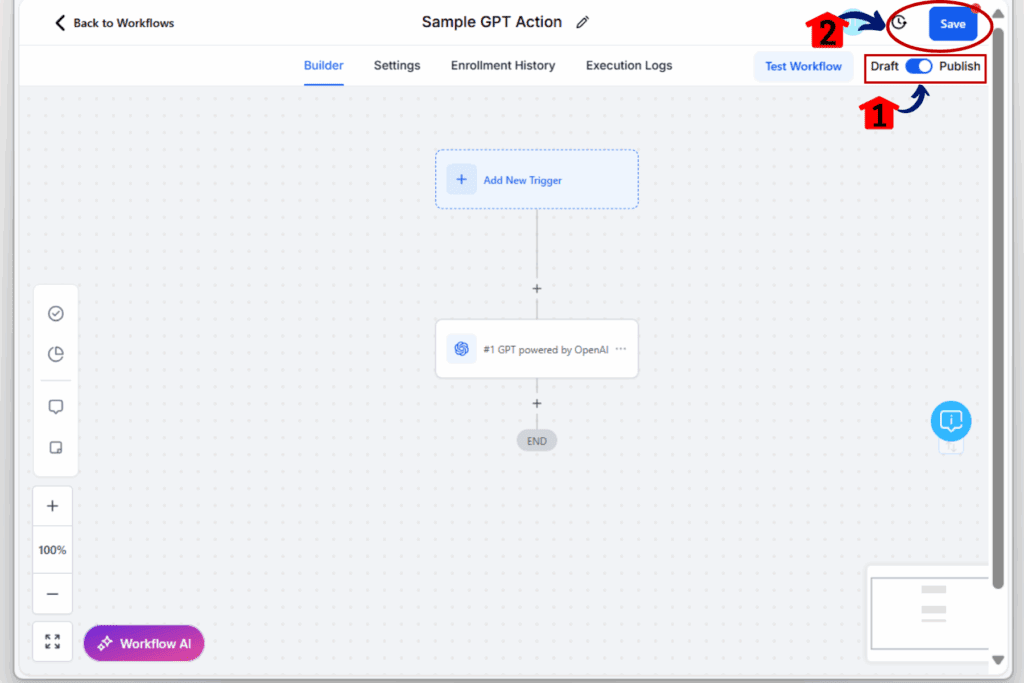Open the pie chart stats icon
Viewport: 1024px width, 683px height.
click(56, 354)
